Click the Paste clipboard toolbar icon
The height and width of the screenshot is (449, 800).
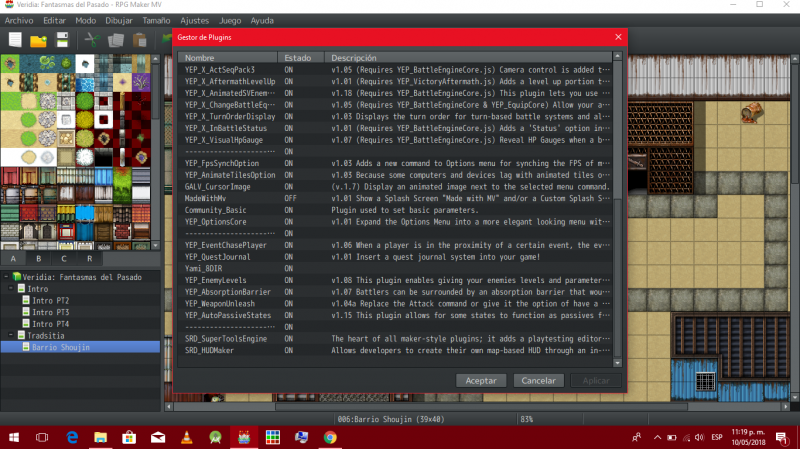tap(139, 40)
